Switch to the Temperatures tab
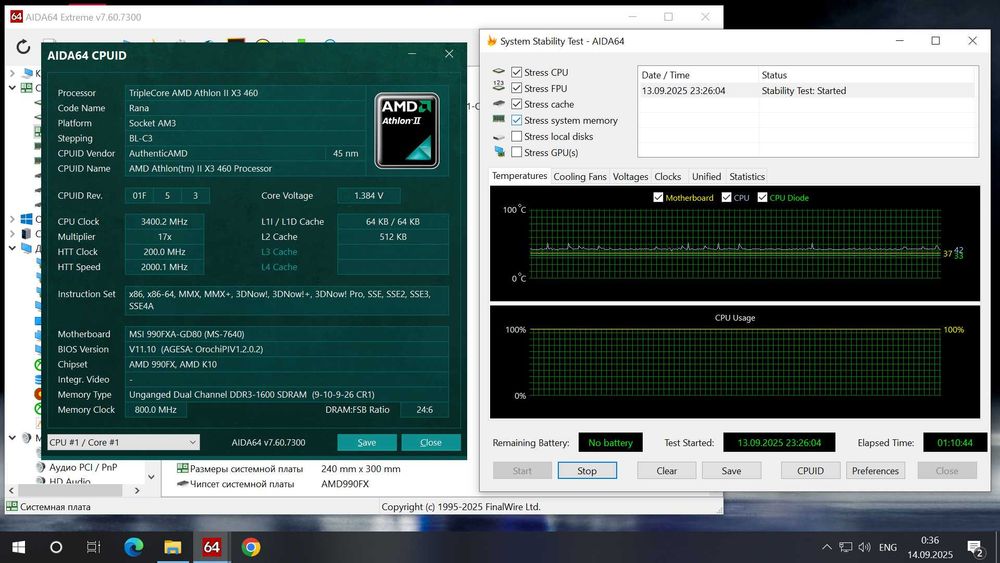The width and height of the screenshot is (1000, 563). tap(519, 175)
